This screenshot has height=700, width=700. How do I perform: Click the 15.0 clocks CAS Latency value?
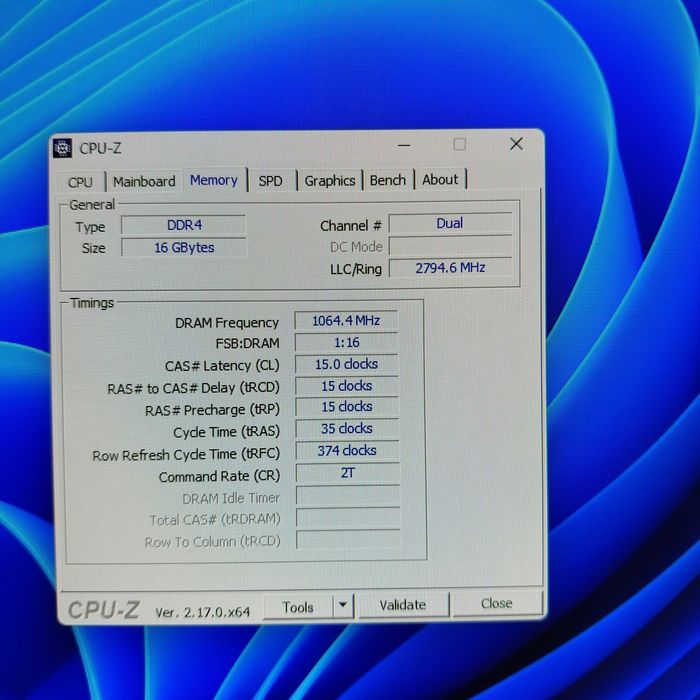tap(346, 364)
